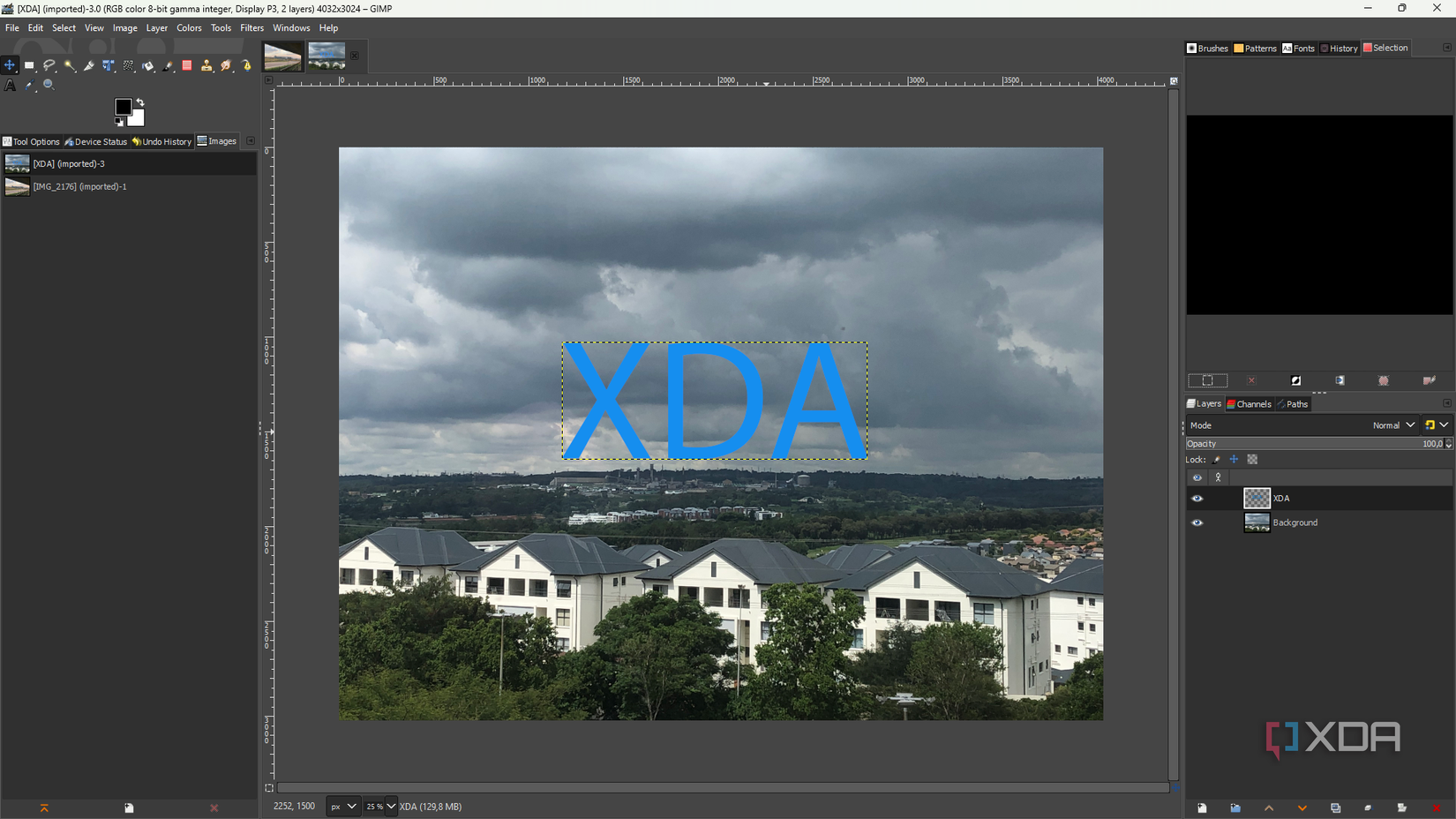Open the layer mode group switcher dropdown

1437,425
